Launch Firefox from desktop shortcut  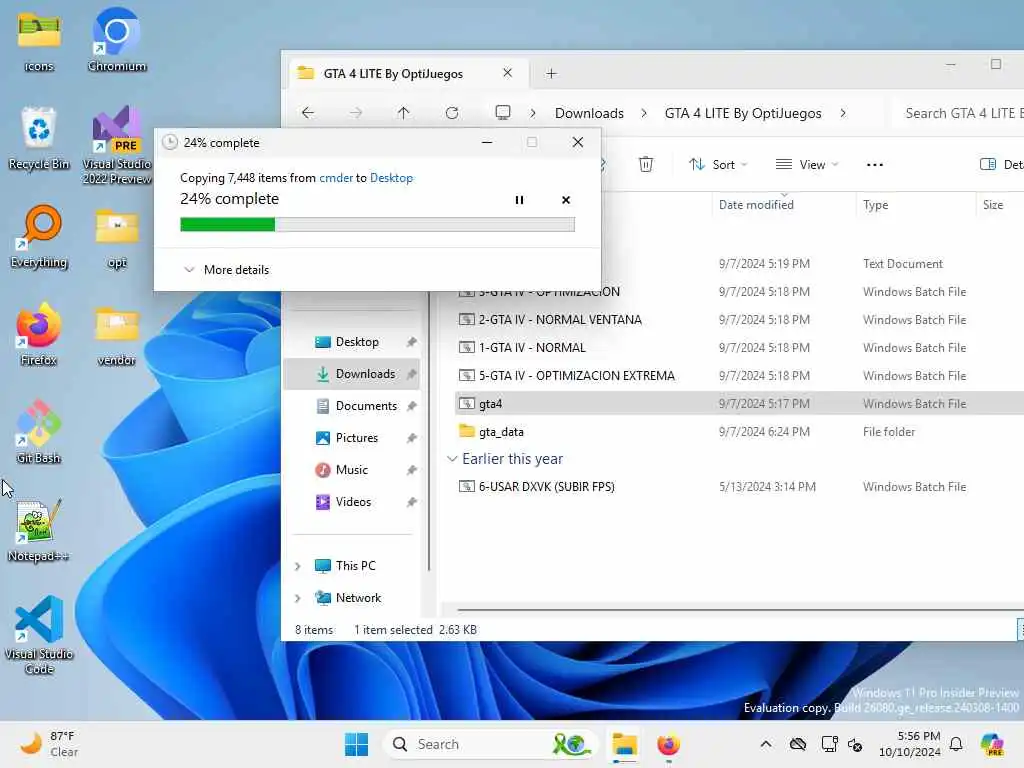click(39, 334)
